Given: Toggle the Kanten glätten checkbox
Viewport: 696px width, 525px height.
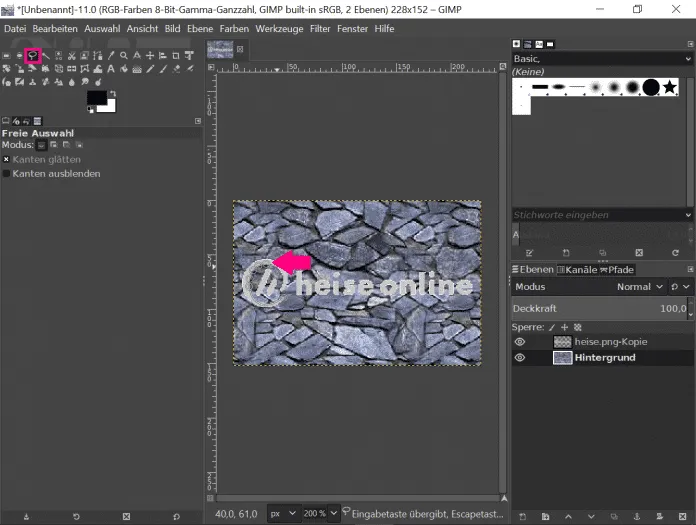Looking at the screenshot, I should (x=6, y=159).
